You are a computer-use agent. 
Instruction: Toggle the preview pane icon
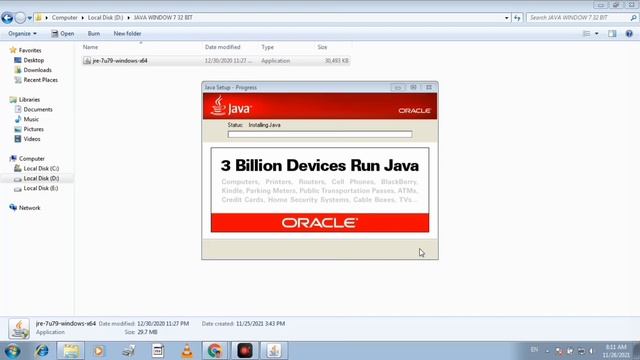(612, 33)
